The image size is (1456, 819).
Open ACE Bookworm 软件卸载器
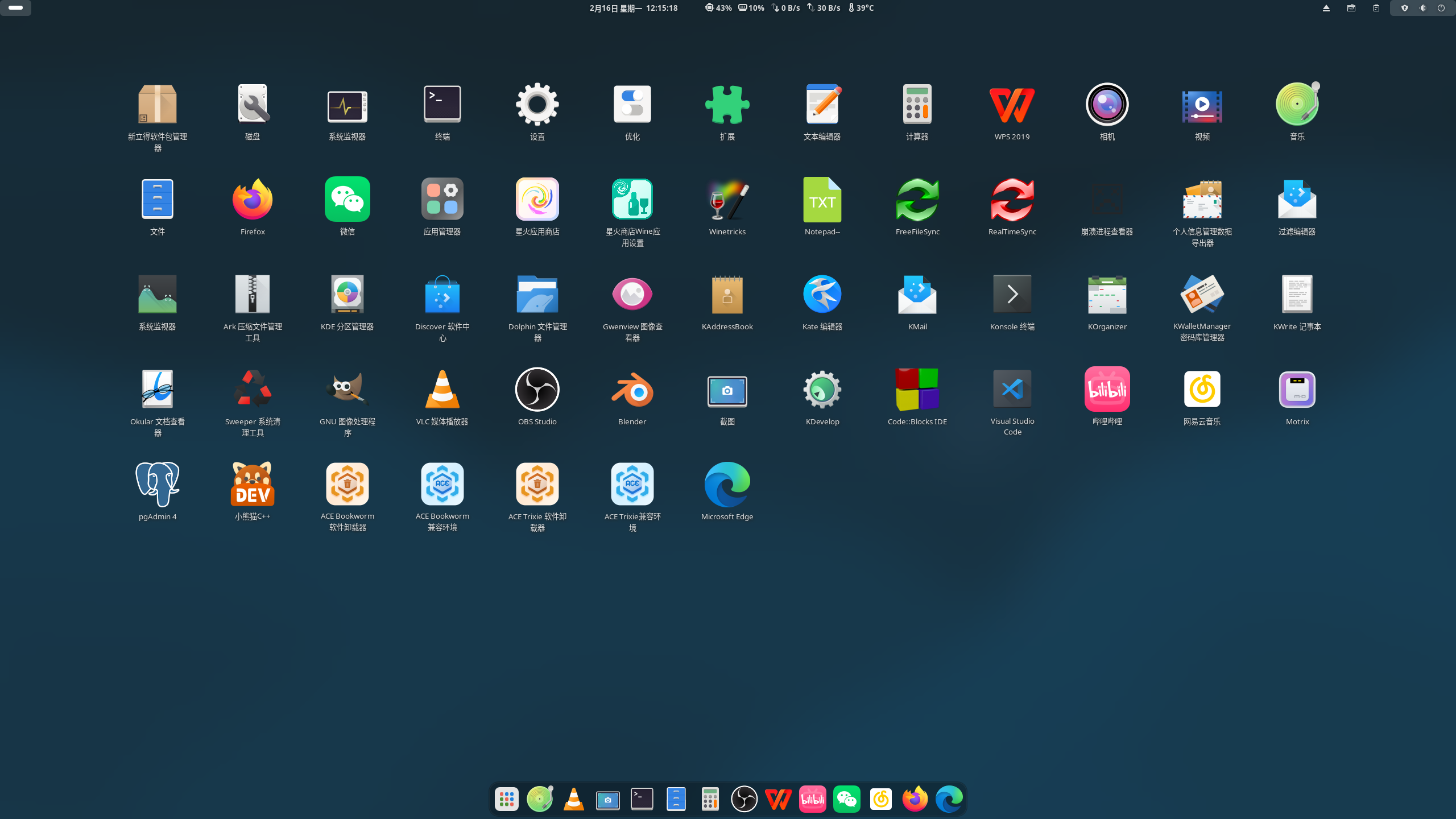tap(348, 484)
